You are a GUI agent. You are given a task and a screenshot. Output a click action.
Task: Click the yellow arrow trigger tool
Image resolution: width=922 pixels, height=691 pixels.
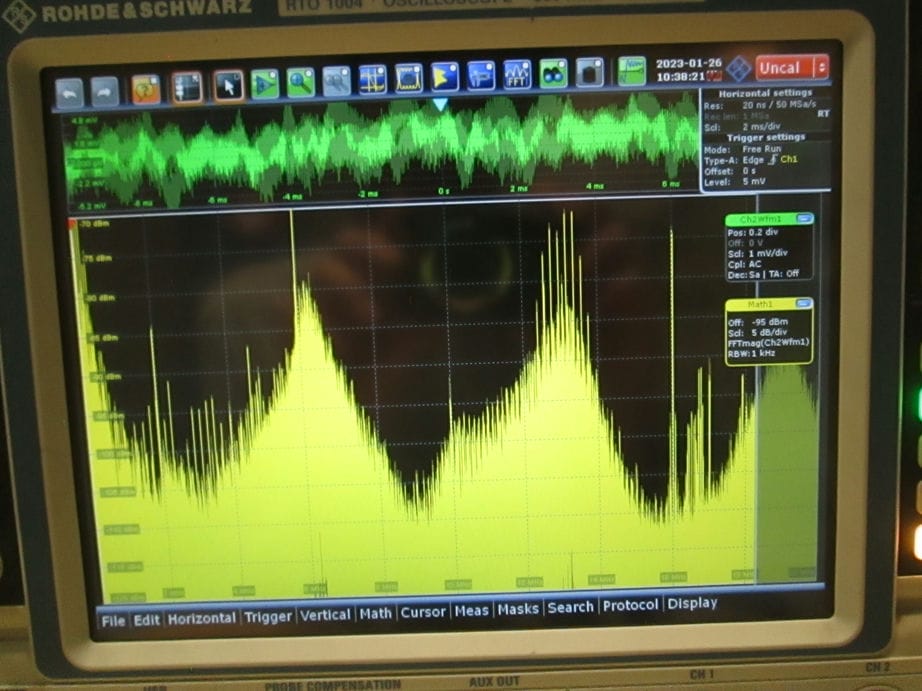[445, 77]
